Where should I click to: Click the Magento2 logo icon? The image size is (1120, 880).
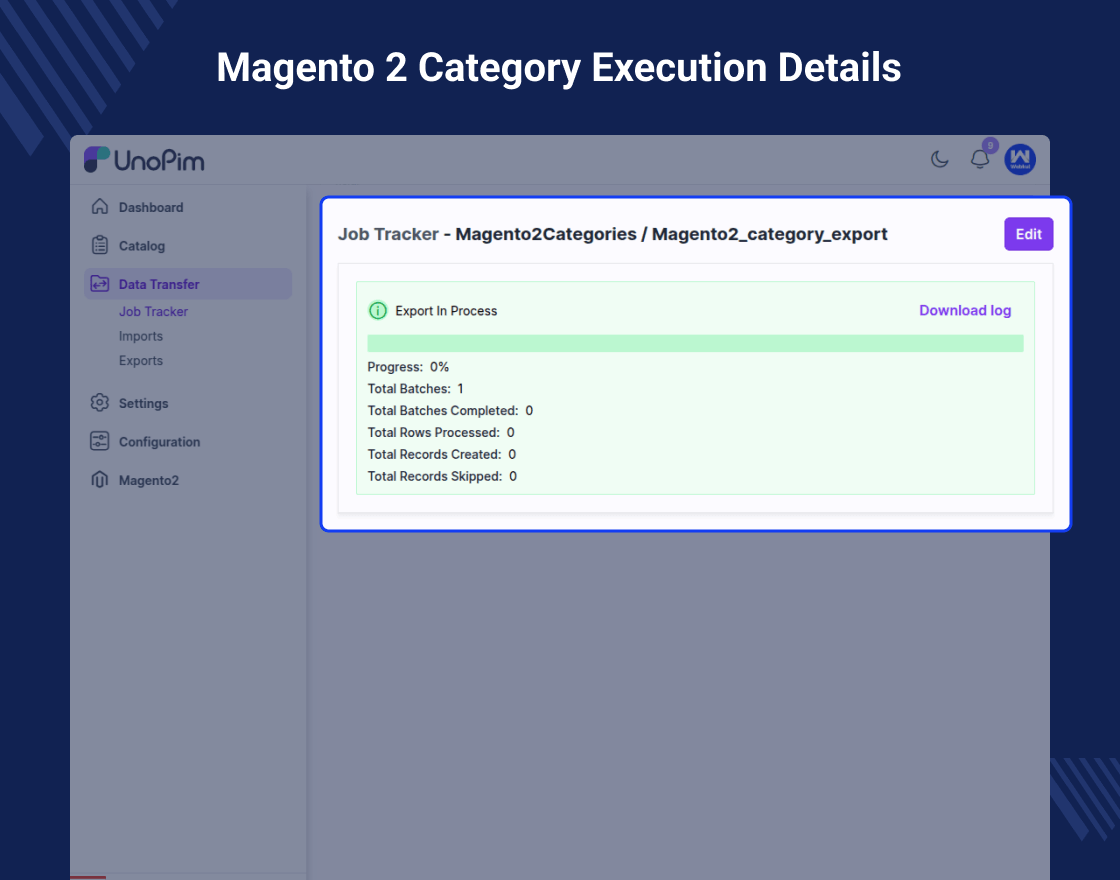(100, 480)
